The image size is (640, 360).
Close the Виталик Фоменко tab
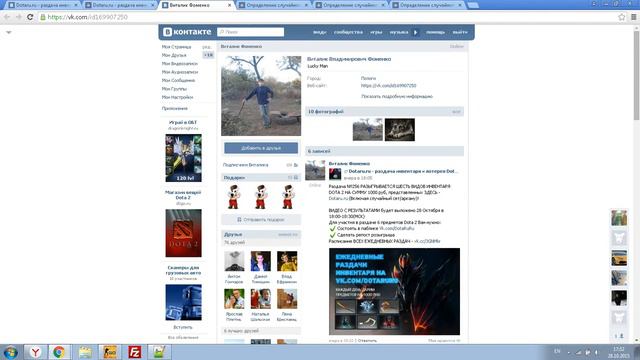[229, 5]
